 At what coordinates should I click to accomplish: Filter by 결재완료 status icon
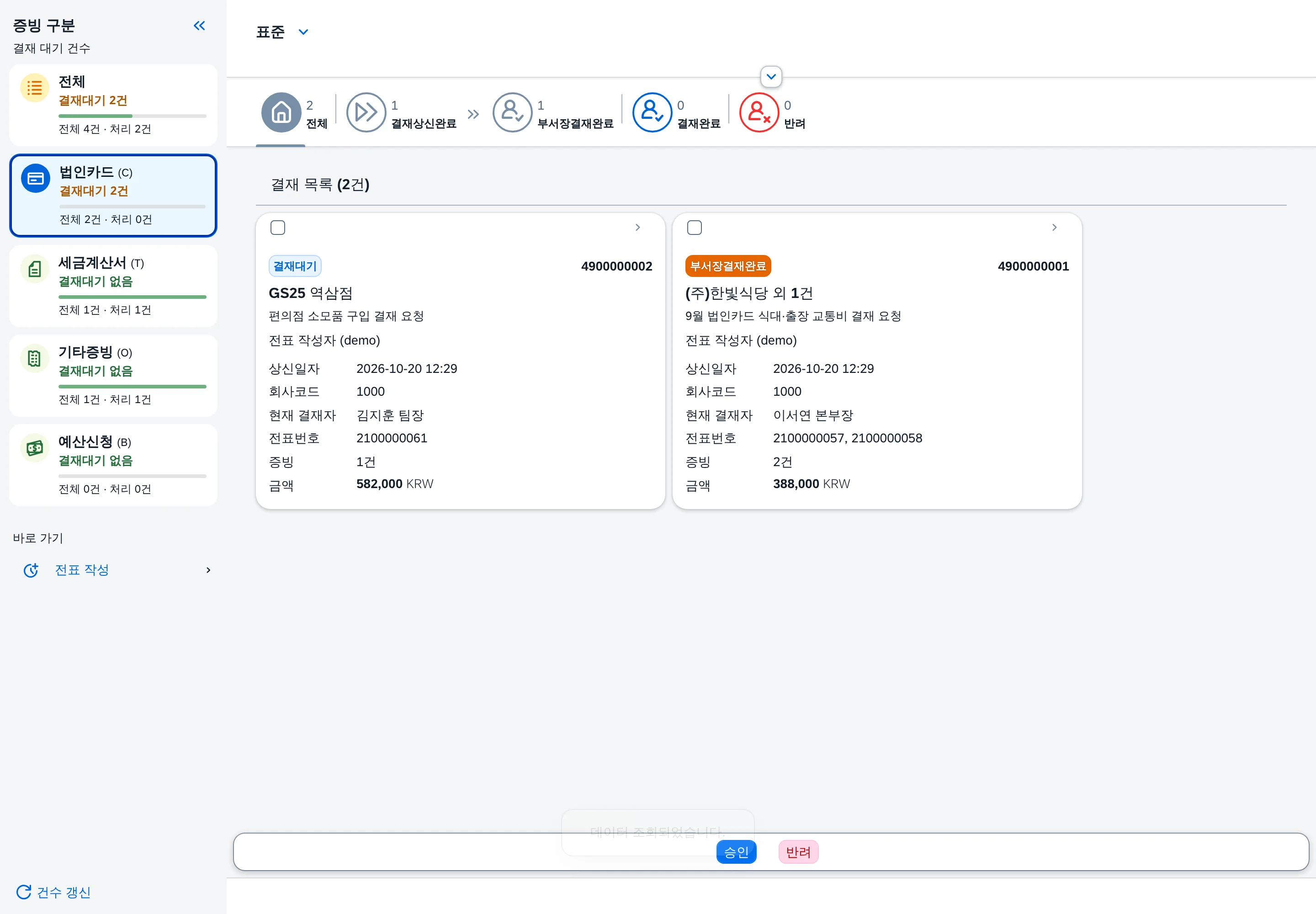click(652, 112)
